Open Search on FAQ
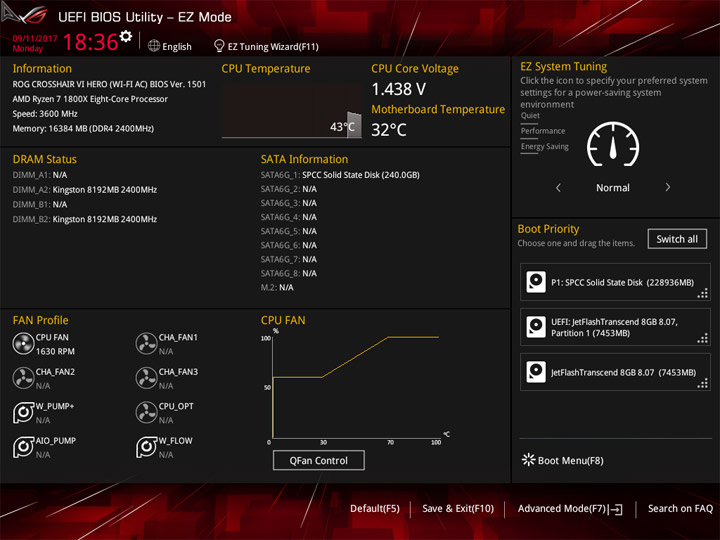The height and width of the screenshot is (540, 720). coord(680,509)
